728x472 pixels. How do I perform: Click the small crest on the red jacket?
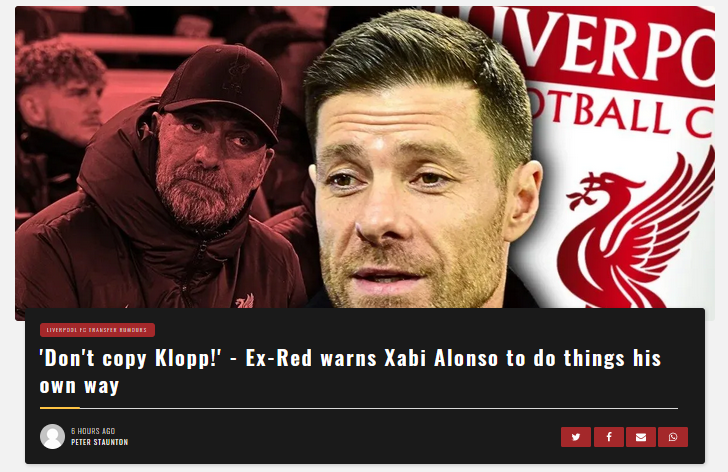[245, 301]
